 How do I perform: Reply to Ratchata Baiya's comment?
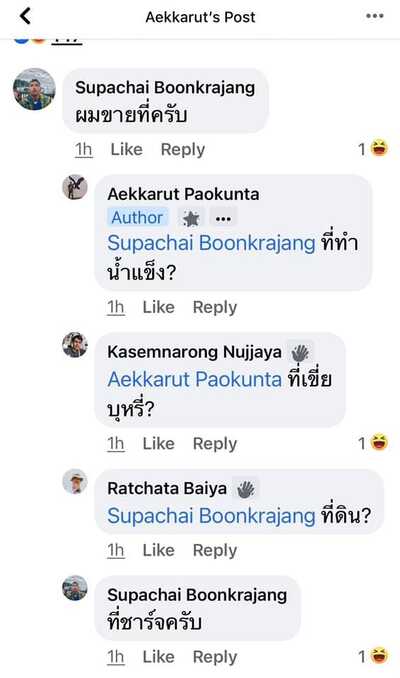pyautogui.click(x=215, y=550)
